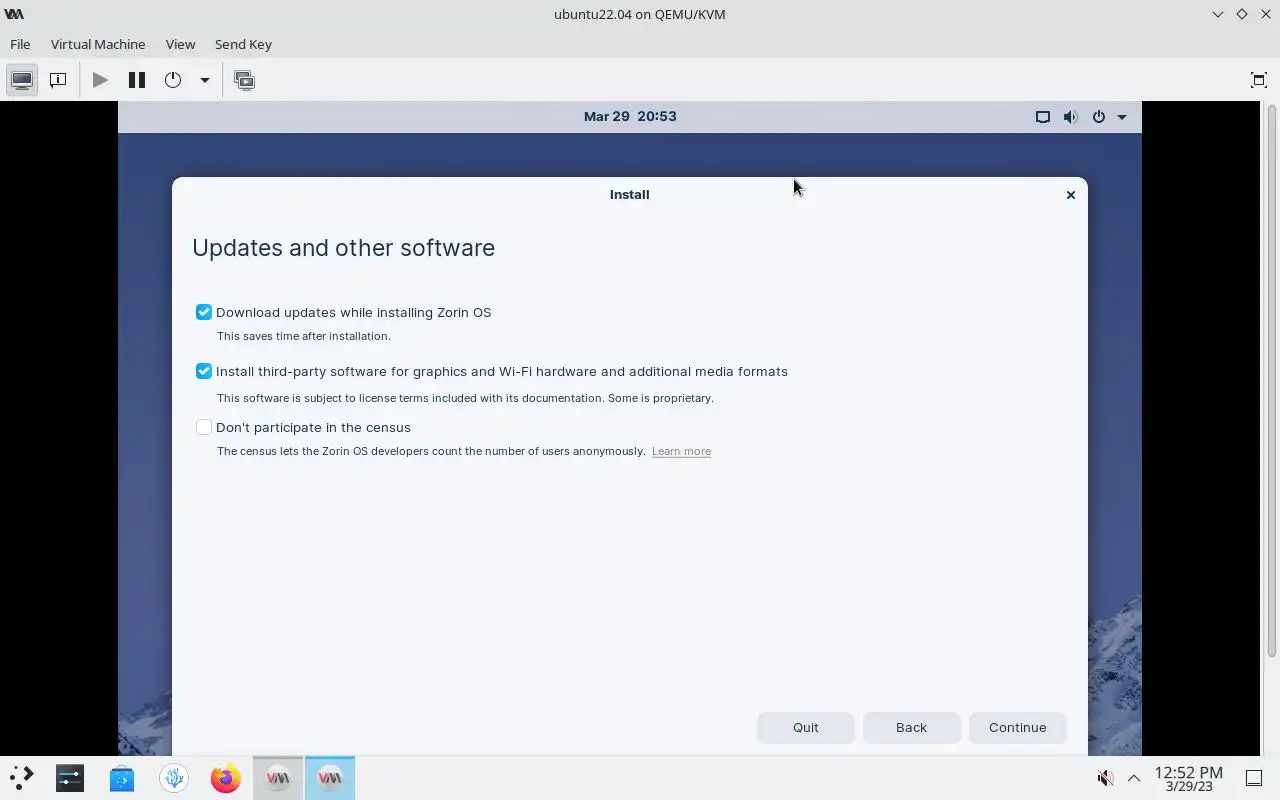
Task: Click the host window vertical scrollbar
Action: coord(1272,380)
